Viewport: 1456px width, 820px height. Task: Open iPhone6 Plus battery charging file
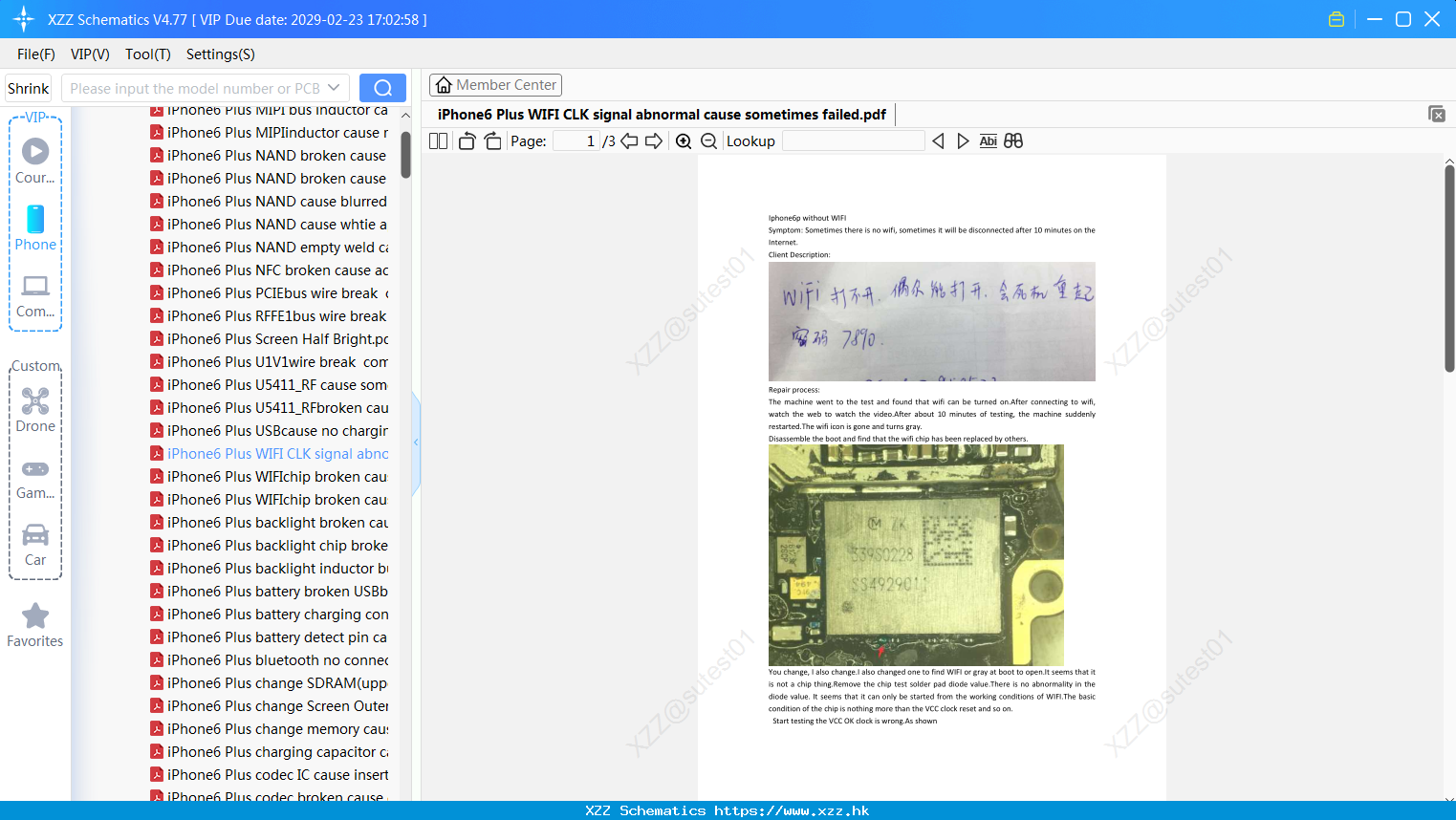pyautogui.click(x=270, y=615)
